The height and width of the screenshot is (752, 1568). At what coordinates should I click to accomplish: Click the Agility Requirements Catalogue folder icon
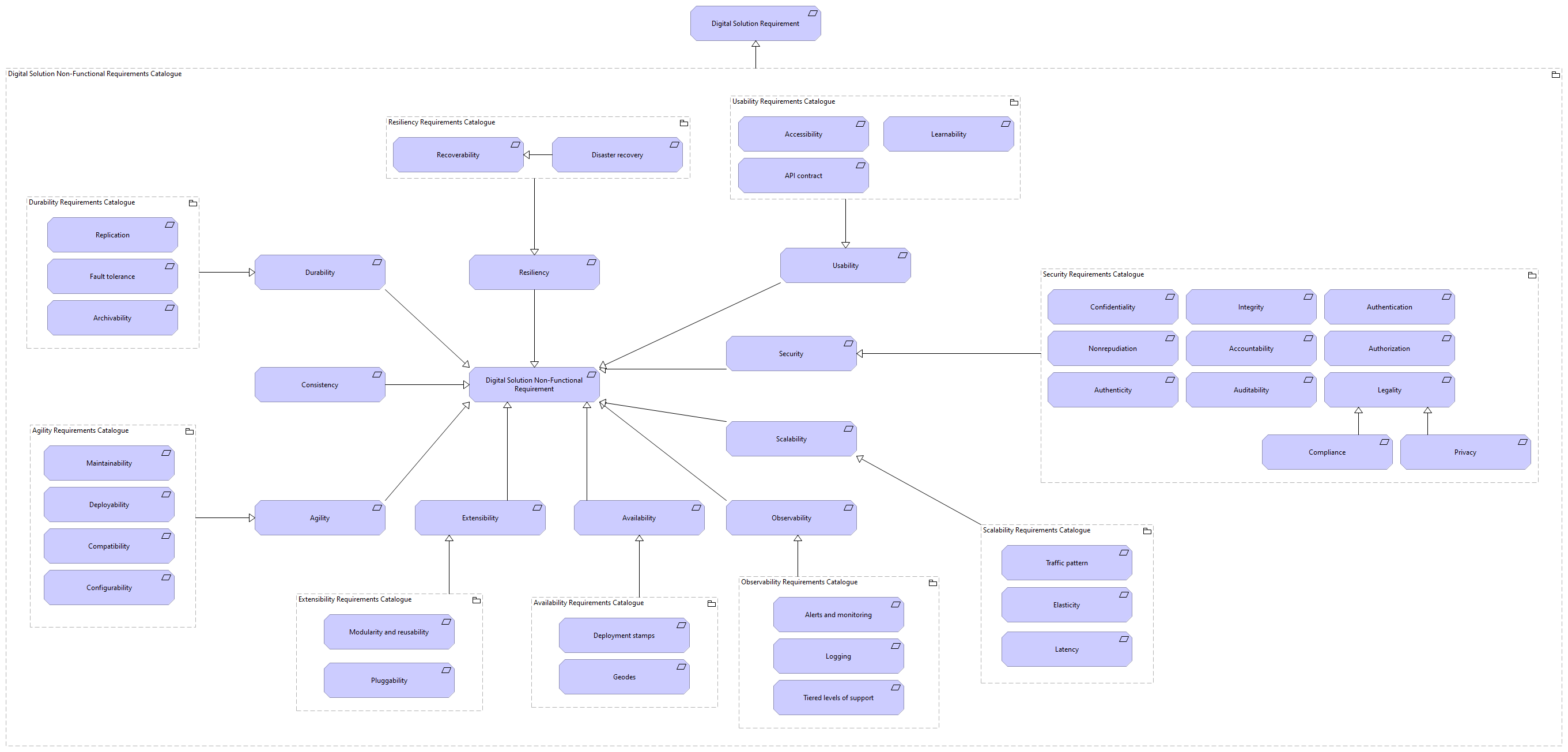pyautogui.click(x=195, y=429)
